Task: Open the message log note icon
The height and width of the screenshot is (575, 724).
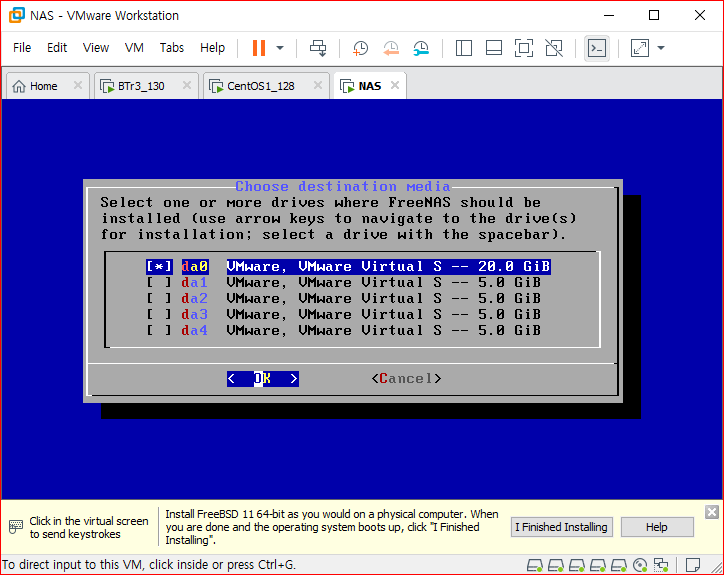Action: coord(693,565)
